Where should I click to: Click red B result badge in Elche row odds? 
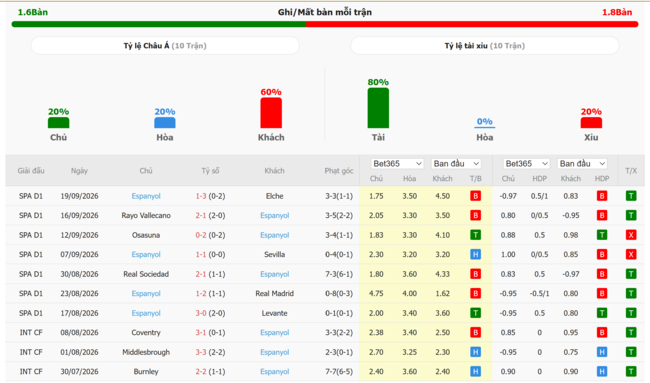pos(475,196)
